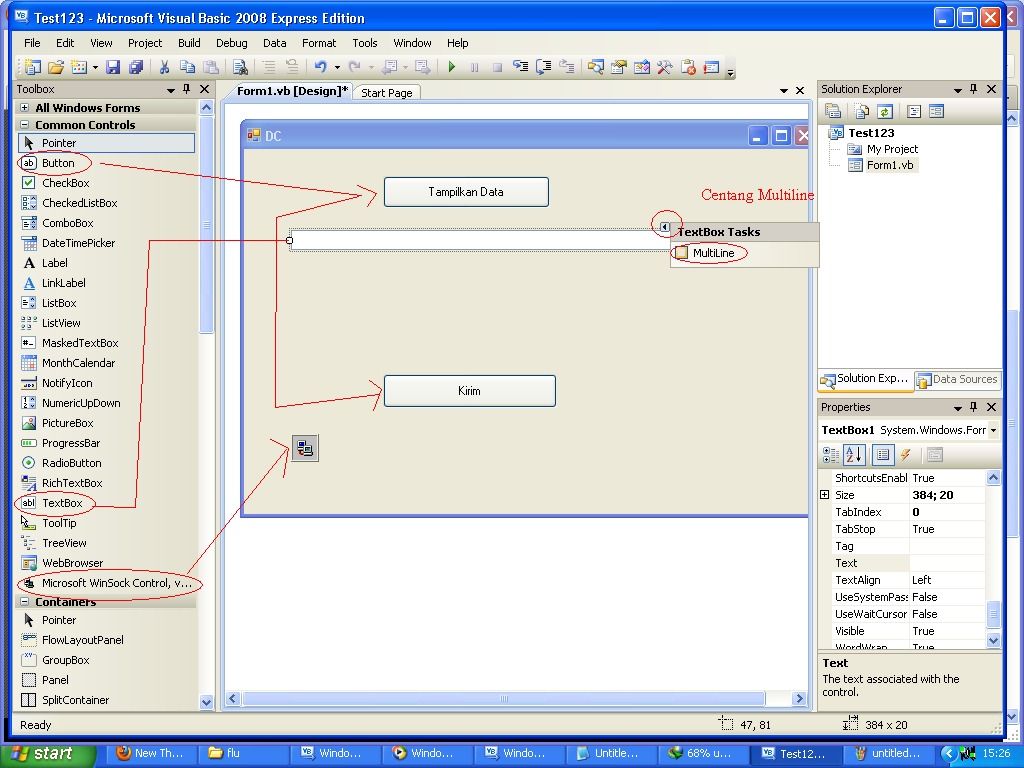Open the active files dropdown on the tab bar
The image size is (1024, 768).
pos(784,91)
